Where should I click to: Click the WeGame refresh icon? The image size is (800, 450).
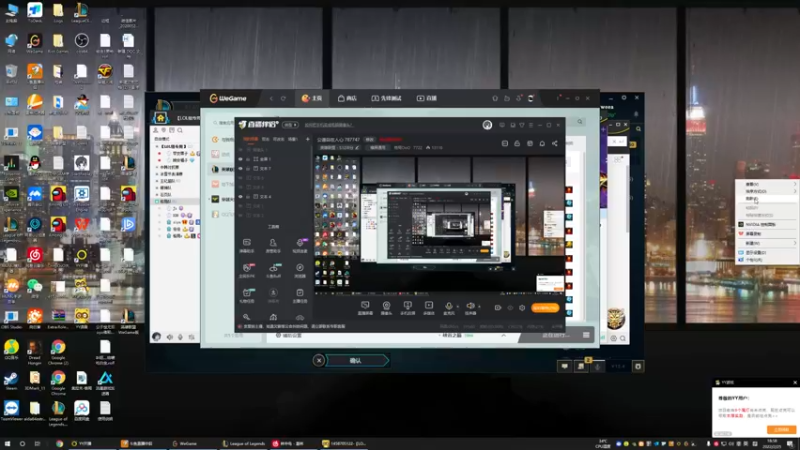tap(283, 98)
